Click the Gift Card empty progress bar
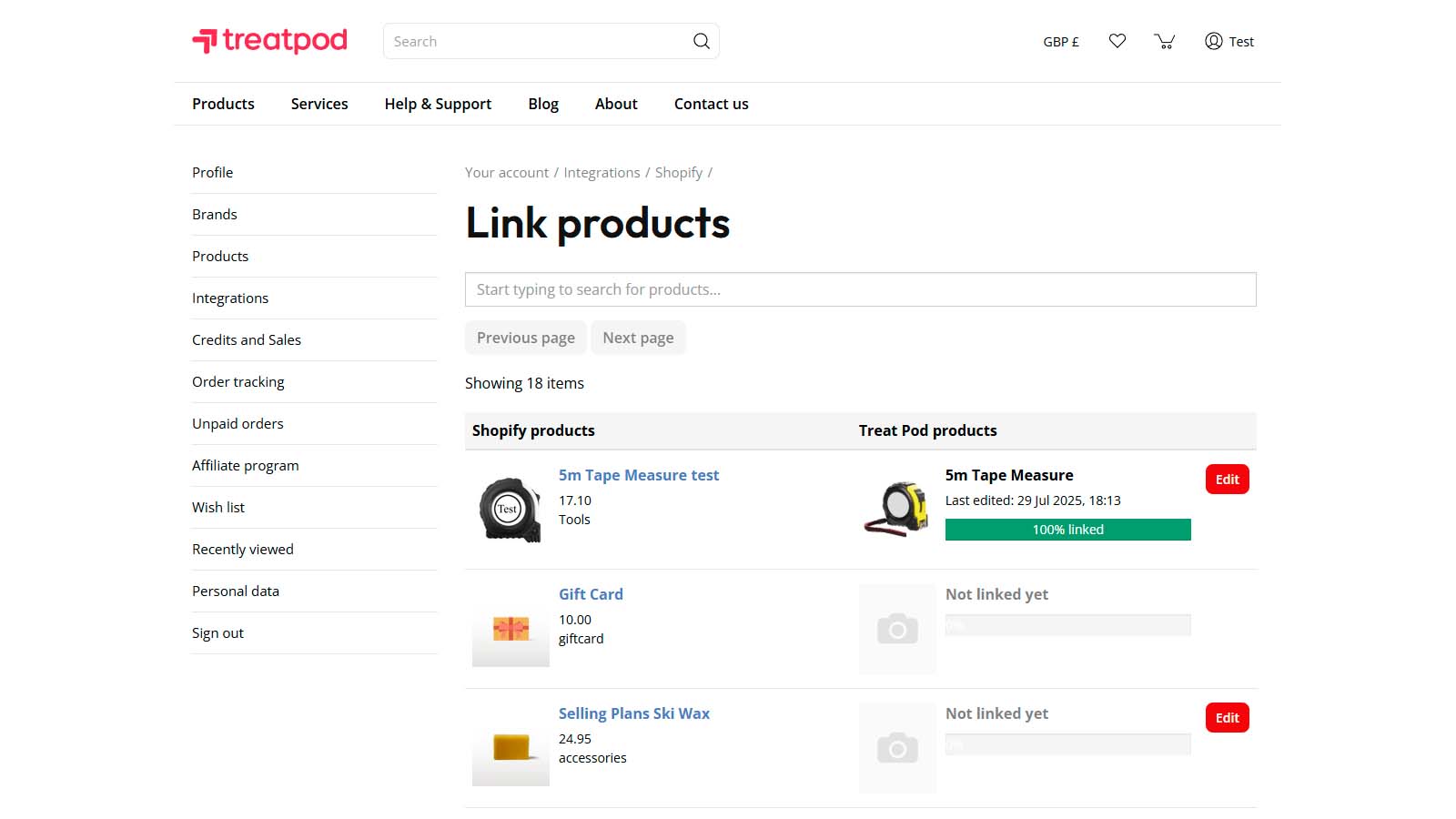The width and height of the screenshot is (1456, 819). [1068, 625]
